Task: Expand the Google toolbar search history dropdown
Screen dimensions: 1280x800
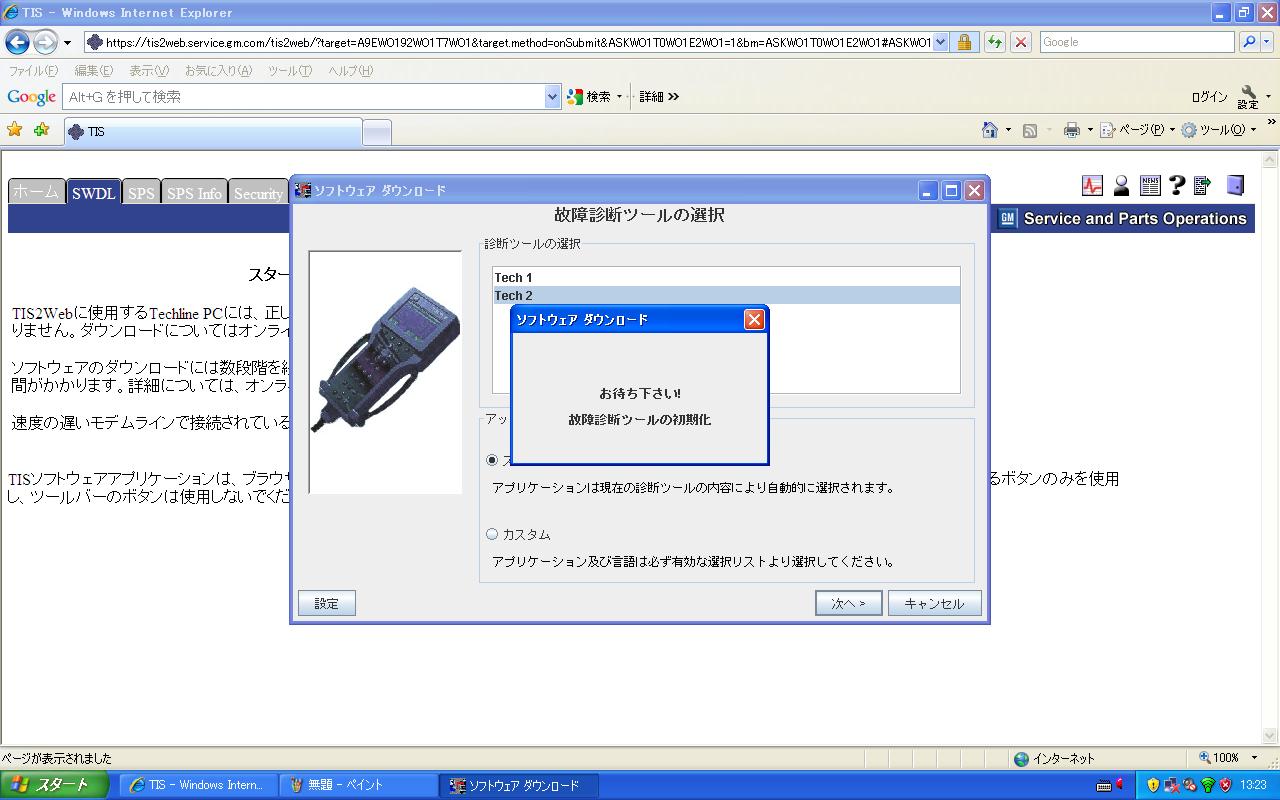Action: [x=553, y=97]
